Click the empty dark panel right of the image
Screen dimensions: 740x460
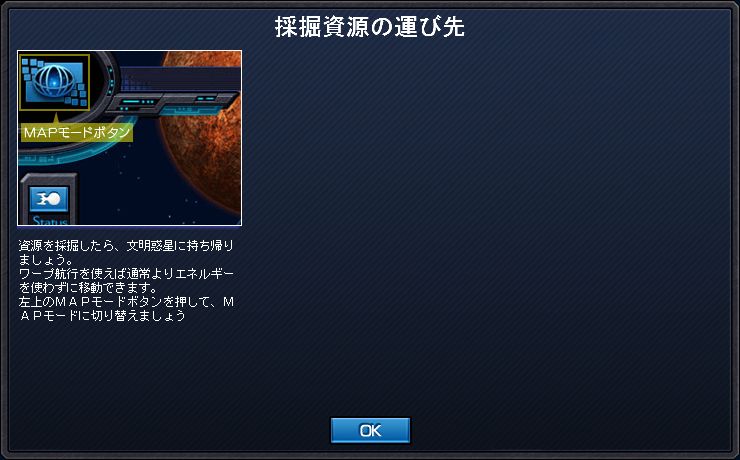click(486, 226)
